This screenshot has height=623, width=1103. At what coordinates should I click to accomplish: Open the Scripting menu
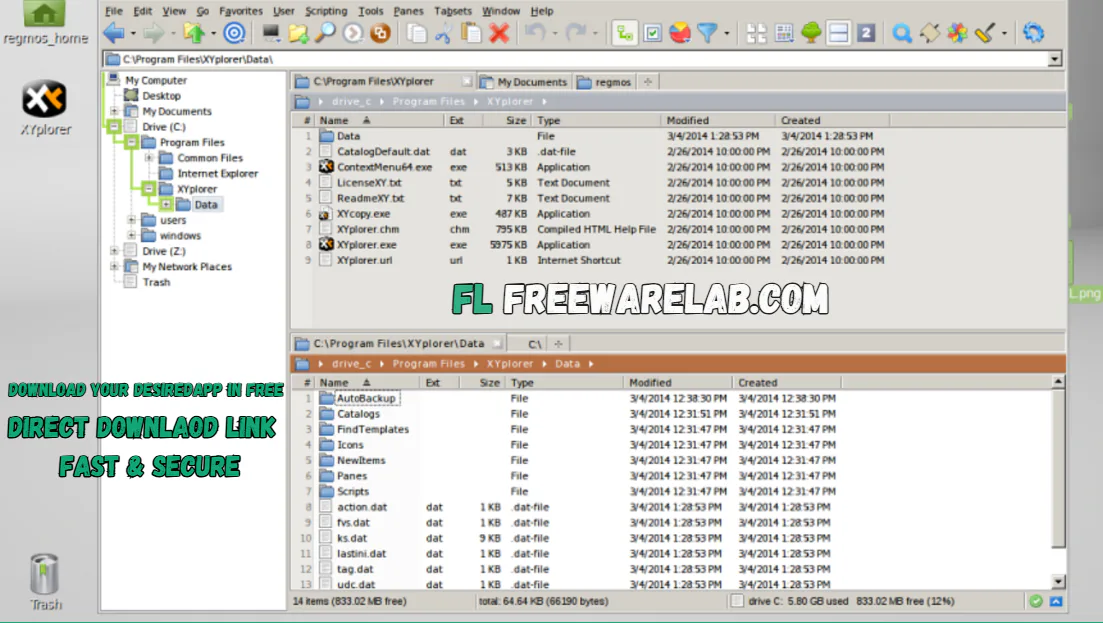coord(325,11)
